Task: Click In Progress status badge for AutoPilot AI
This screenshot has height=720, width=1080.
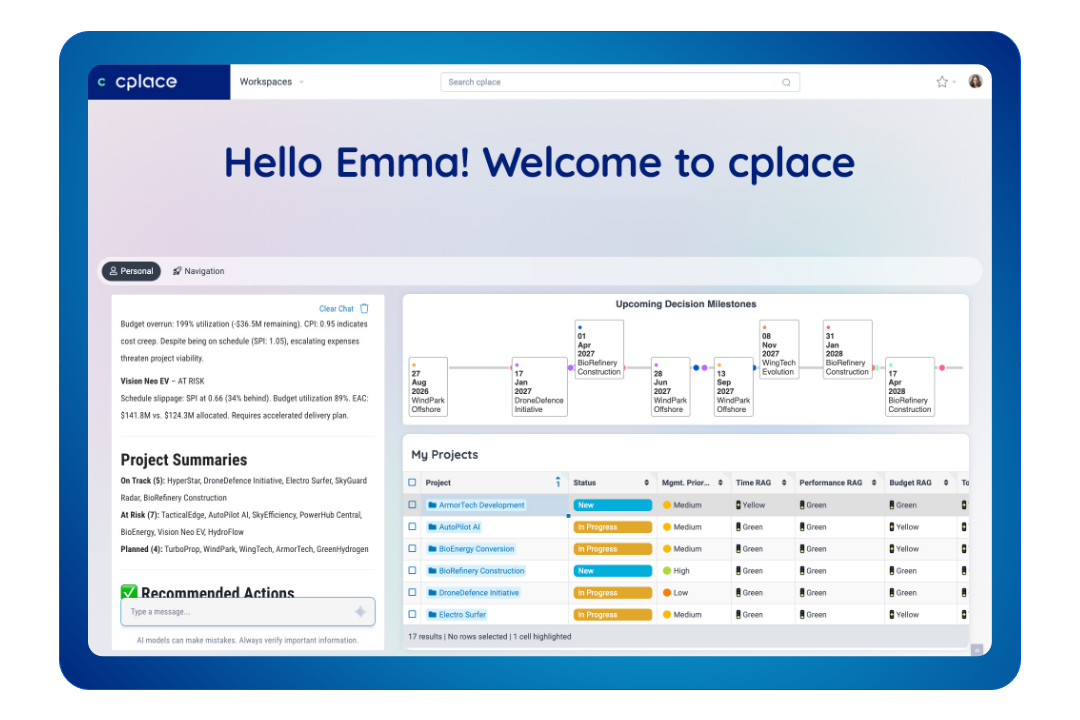Action: pos(612,527)
